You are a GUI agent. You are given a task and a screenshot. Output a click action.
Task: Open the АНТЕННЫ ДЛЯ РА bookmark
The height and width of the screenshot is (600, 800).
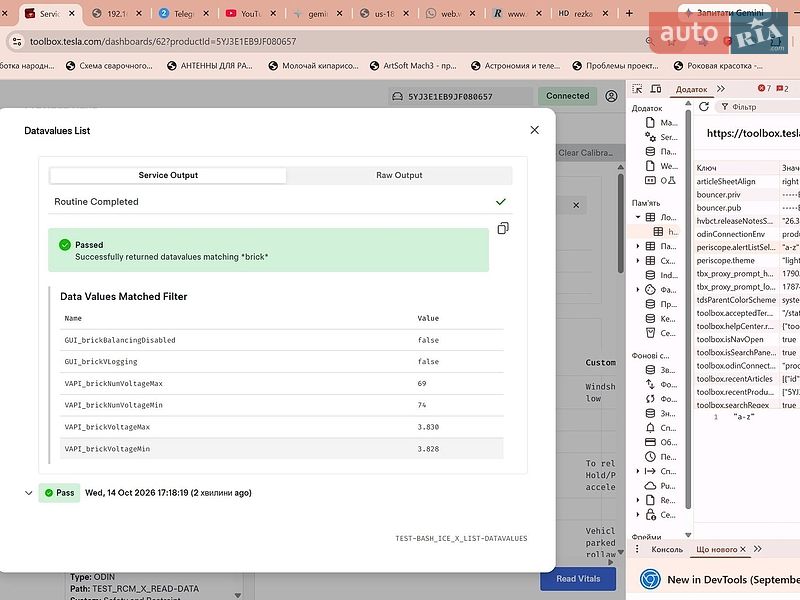210,65
